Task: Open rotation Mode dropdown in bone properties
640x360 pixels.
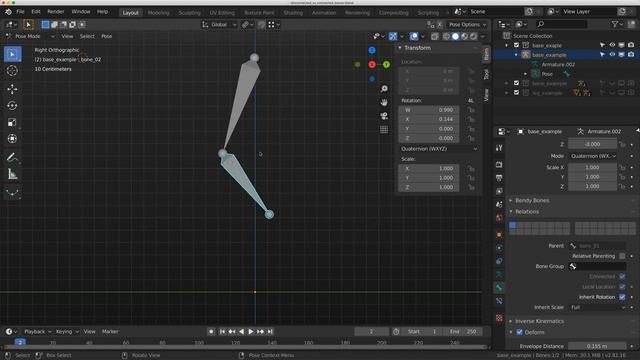Action: point(593,156)
